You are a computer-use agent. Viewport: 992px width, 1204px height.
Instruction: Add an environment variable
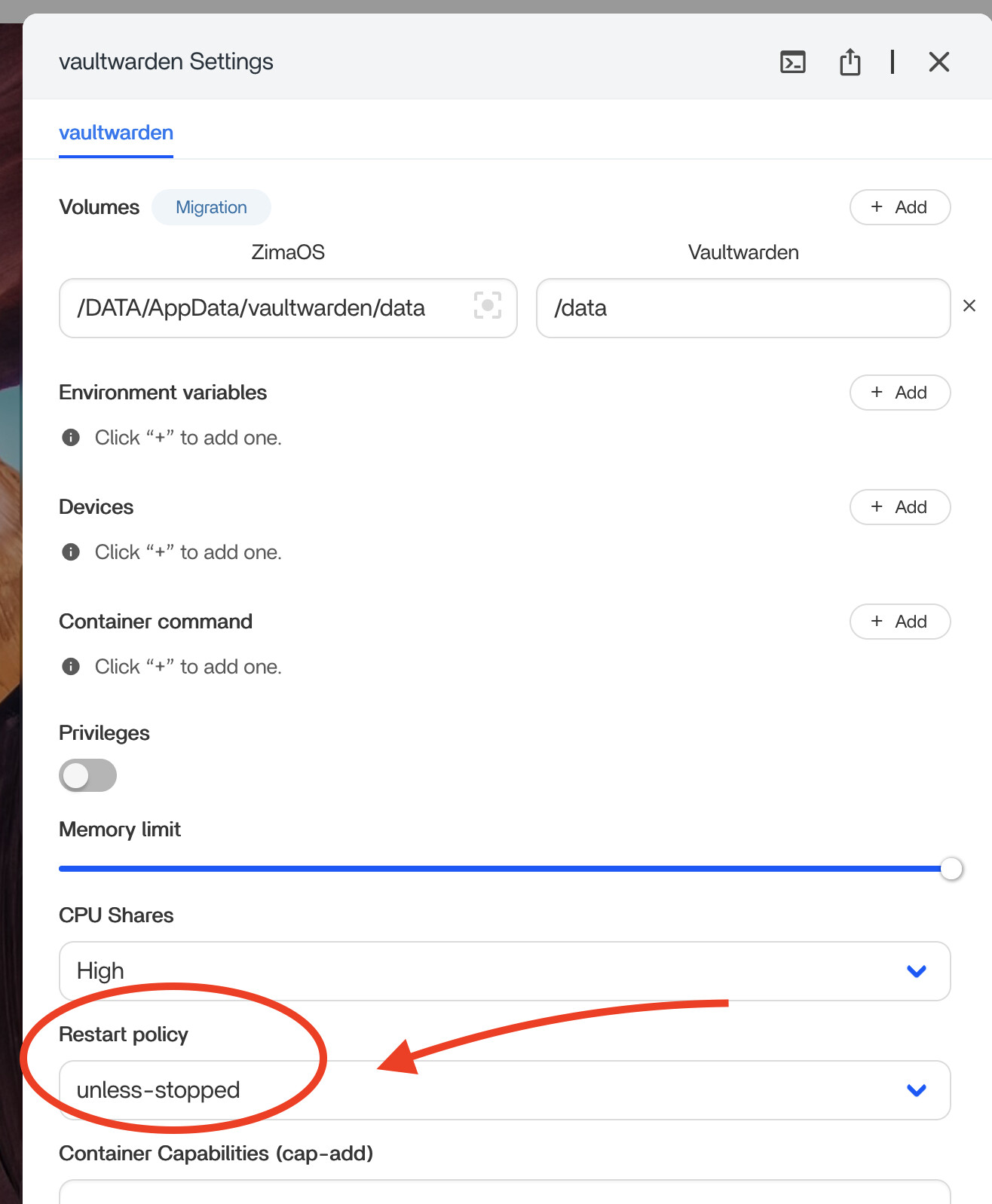(899, 393)
